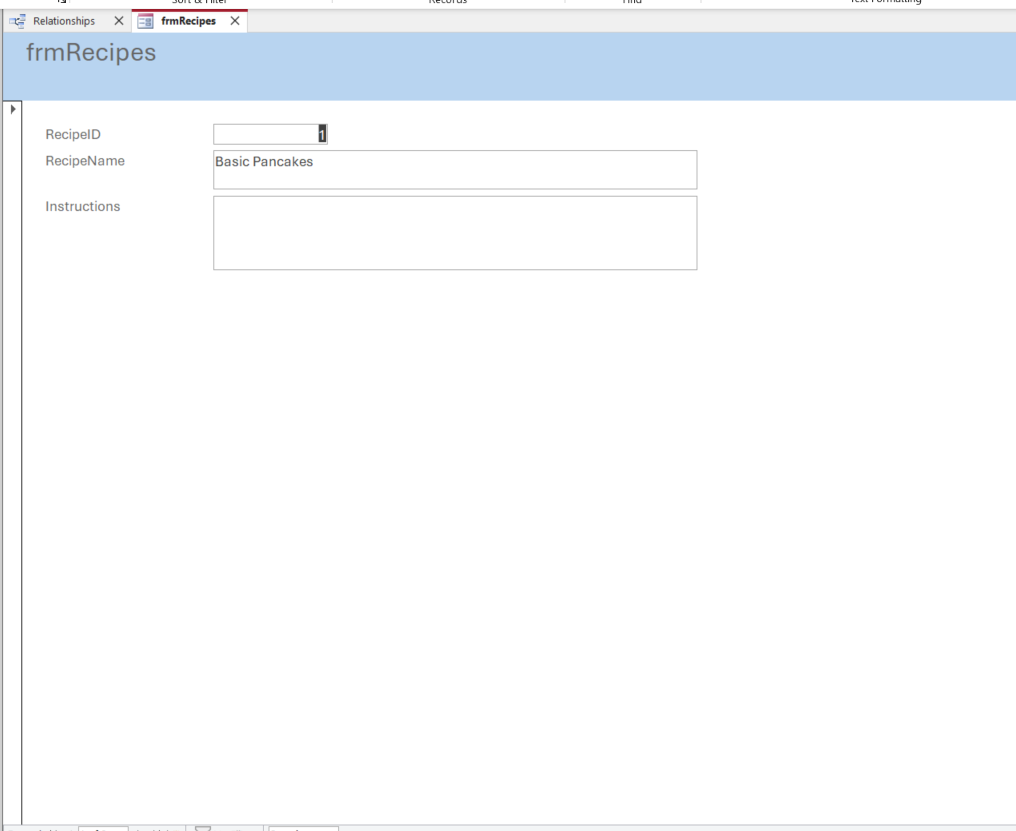The image size is (1016, 831).
Task: Select the RecipeName label
Action: point(85,161)
